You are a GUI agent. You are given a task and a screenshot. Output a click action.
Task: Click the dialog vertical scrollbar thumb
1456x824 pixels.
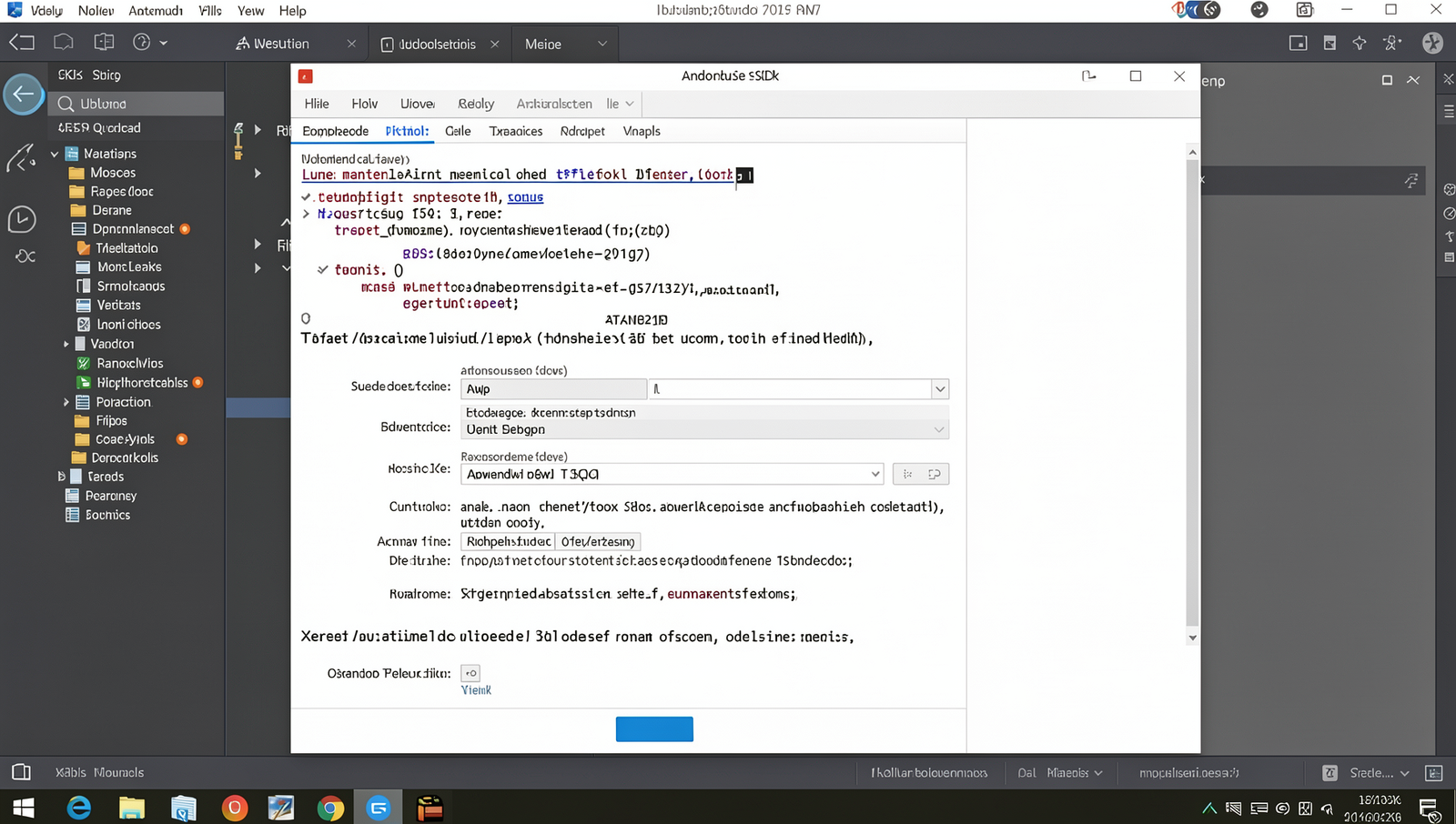point(1192,393)
